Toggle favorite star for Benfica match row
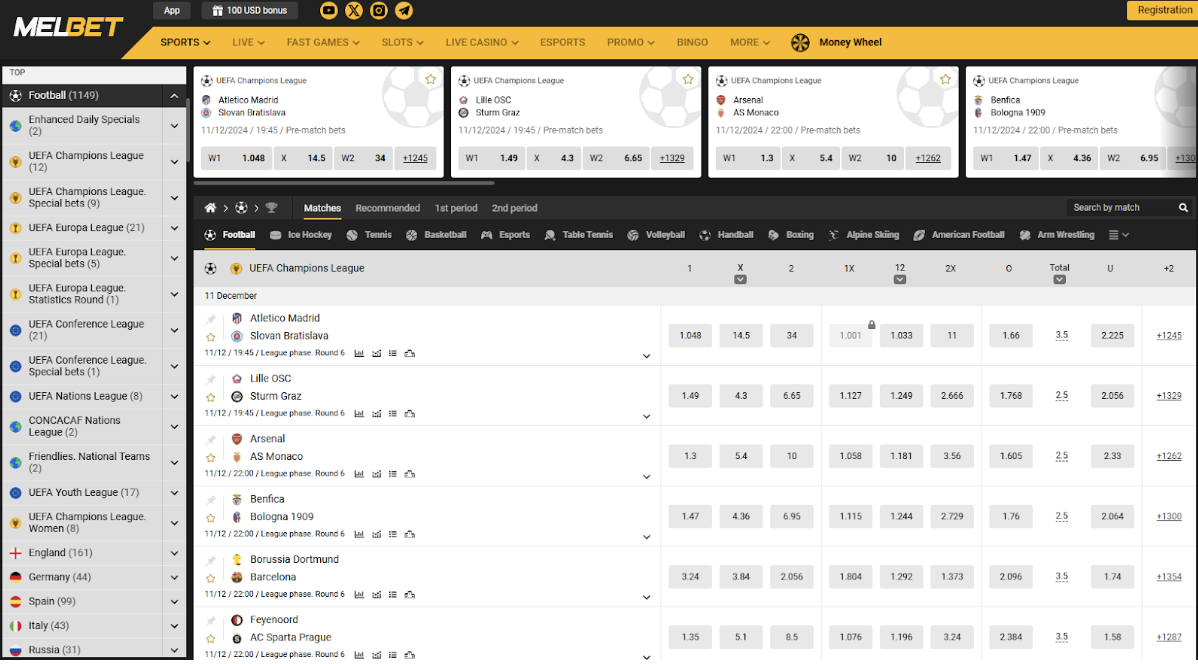 point(211,518)
